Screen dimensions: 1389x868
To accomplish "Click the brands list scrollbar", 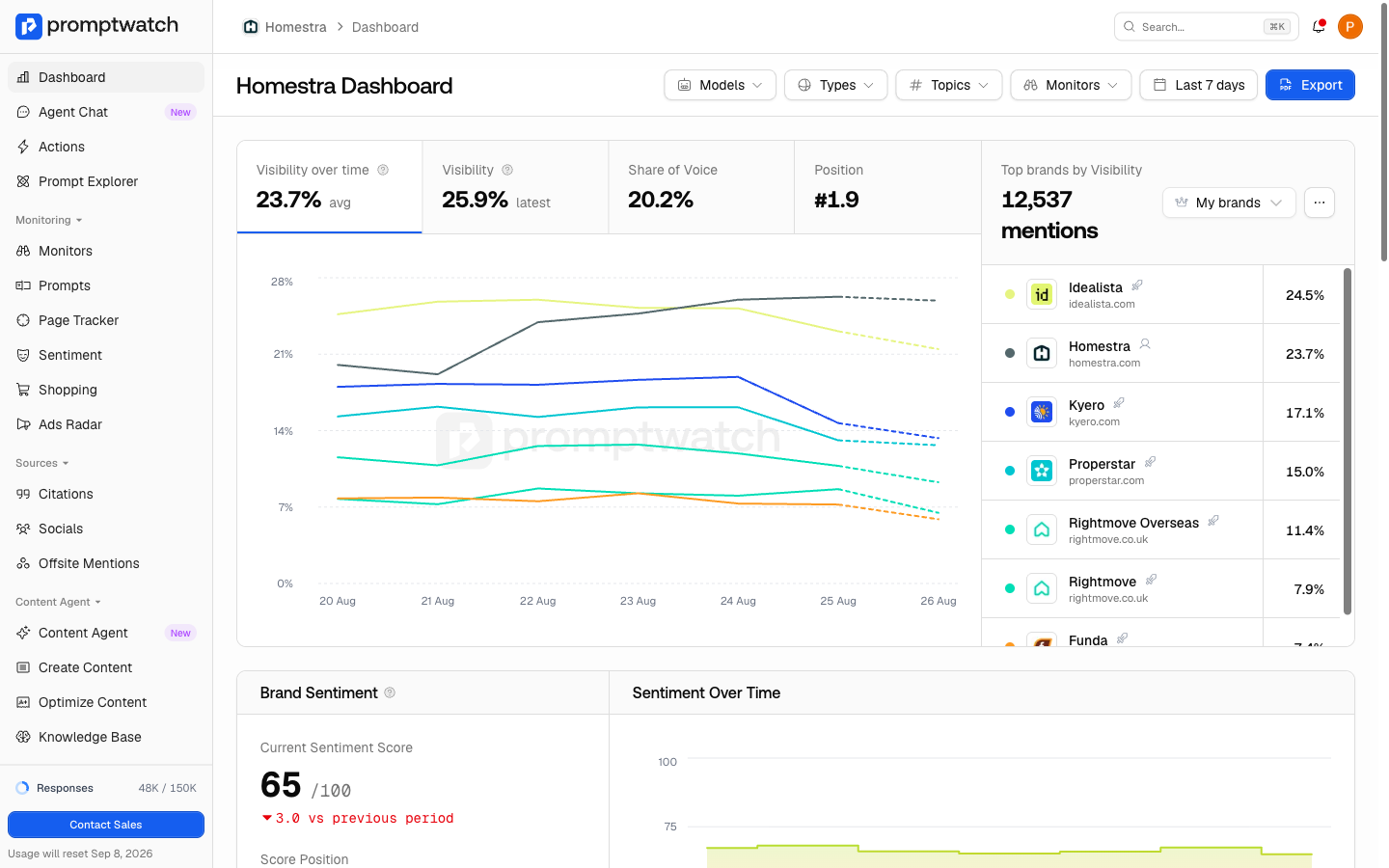I will (1348, 442).
